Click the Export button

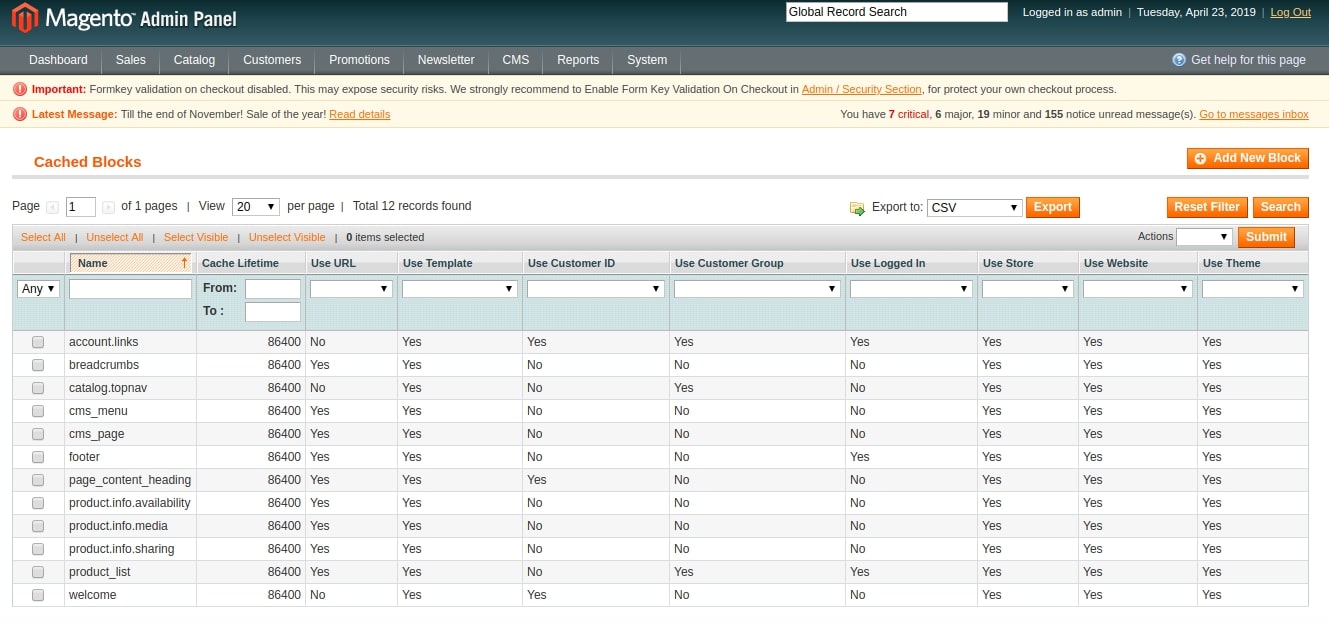click(1053, 207)
